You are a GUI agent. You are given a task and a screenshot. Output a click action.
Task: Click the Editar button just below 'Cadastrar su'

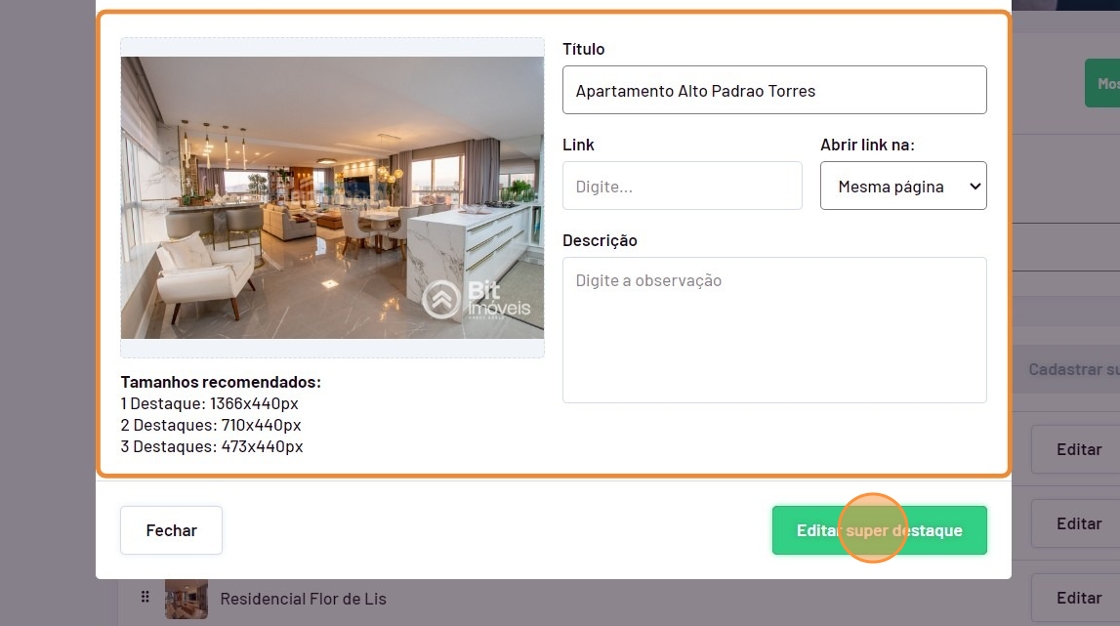point(1078,449)
